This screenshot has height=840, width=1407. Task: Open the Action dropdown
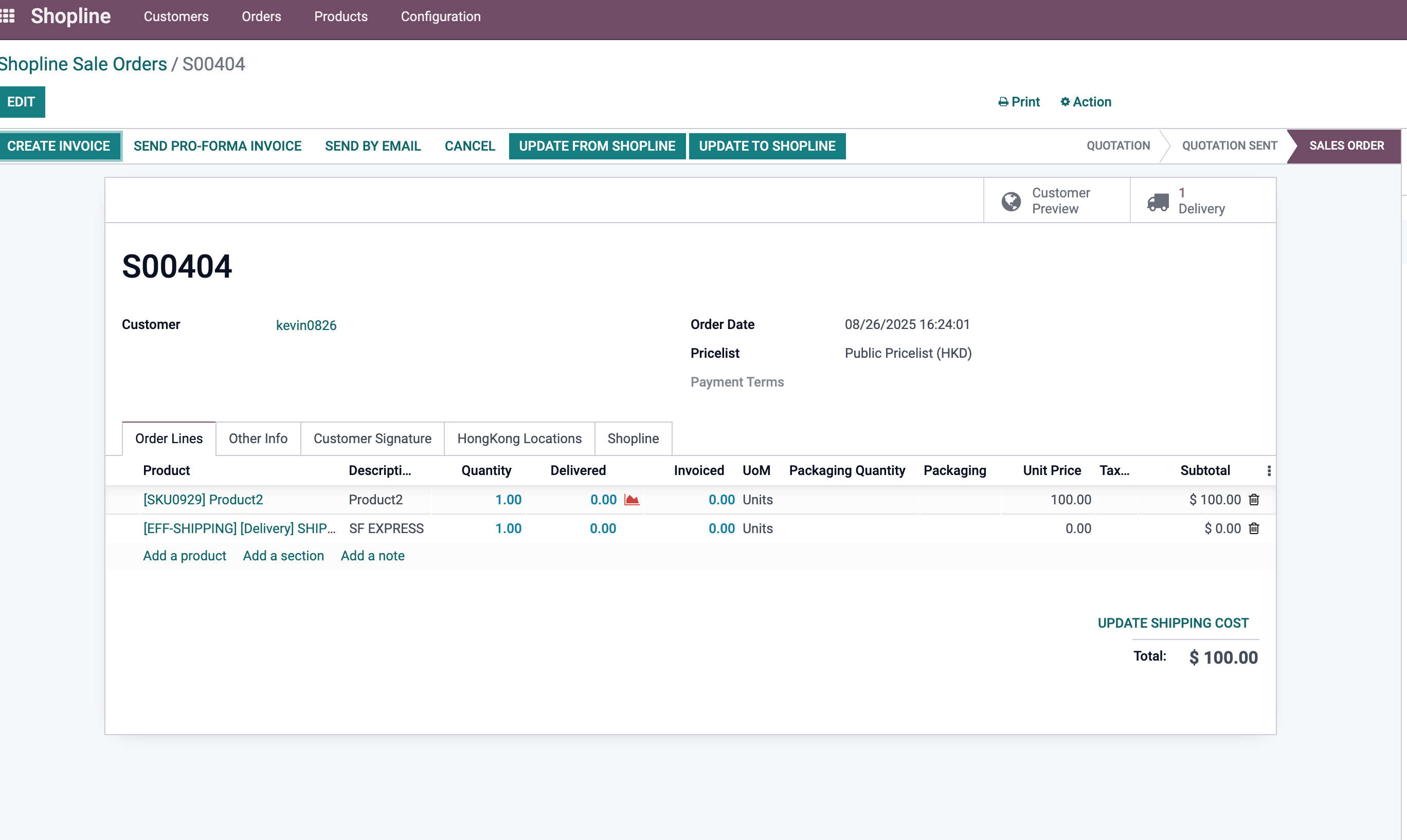point(1086,102)
